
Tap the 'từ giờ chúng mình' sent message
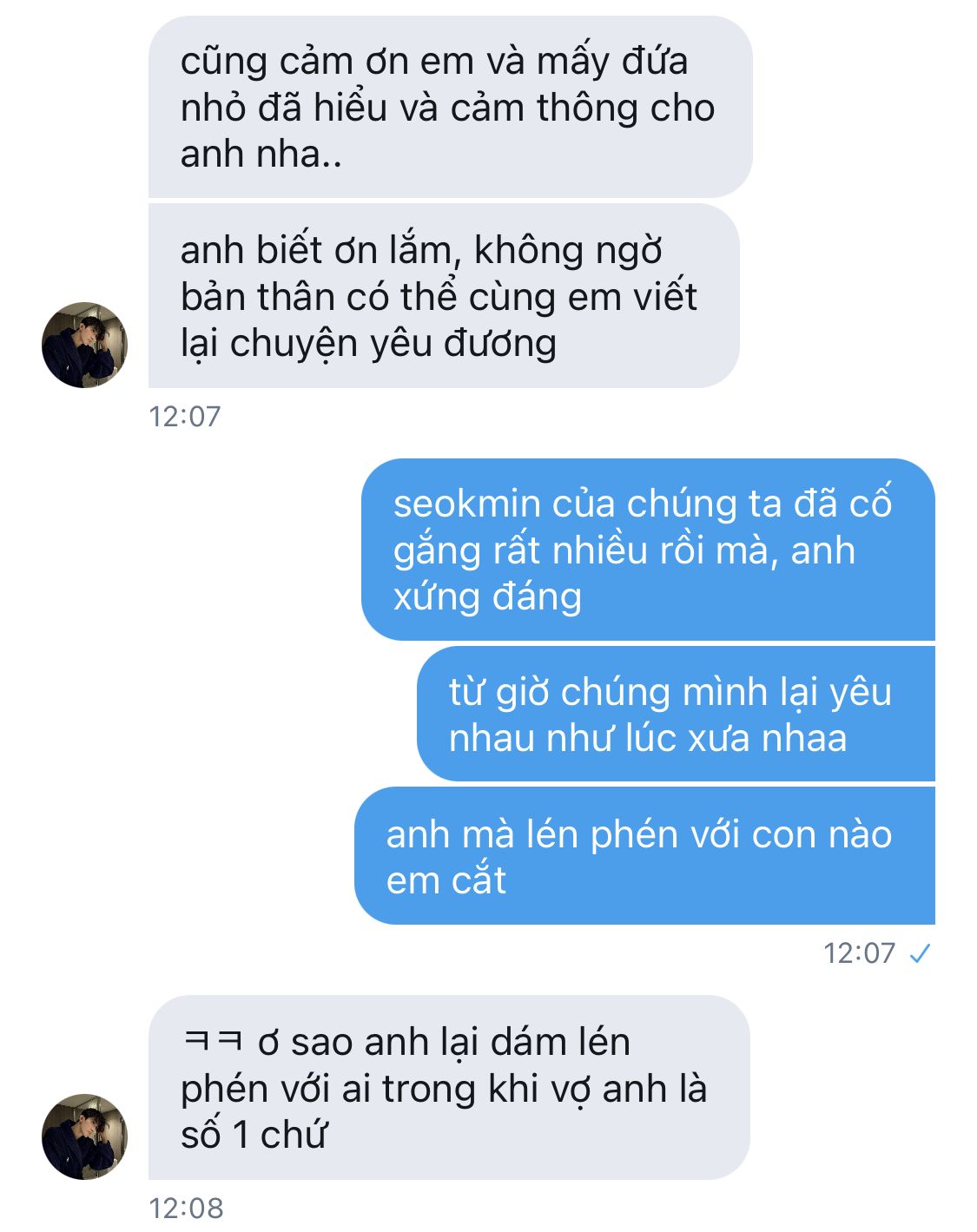pyautogui.click(x=676, y=714)
